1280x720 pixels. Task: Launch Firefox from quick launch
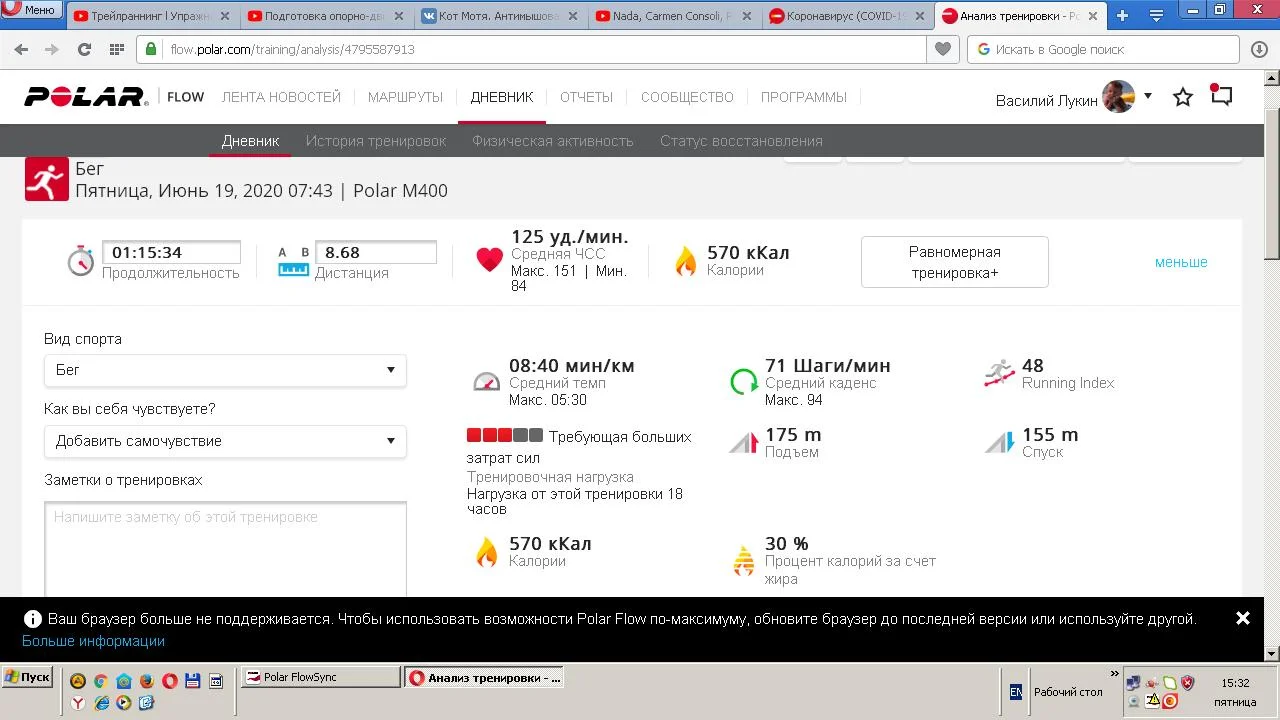(x=146, y=681)
